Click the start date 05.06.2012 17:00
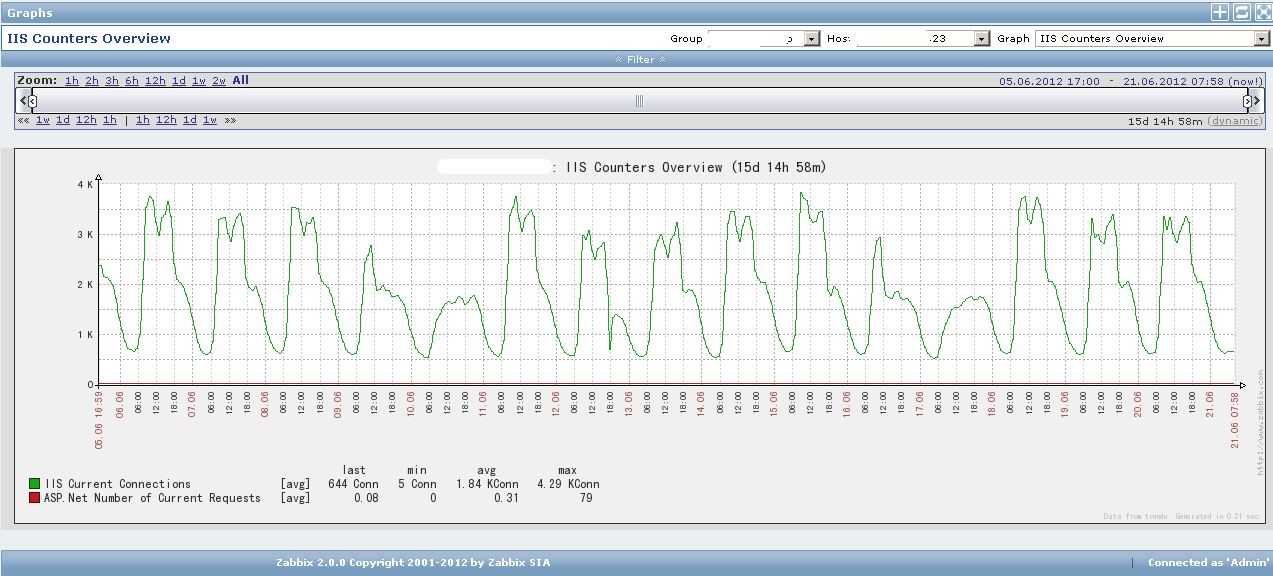The image size is (1273, 576). coord(1049,81)
